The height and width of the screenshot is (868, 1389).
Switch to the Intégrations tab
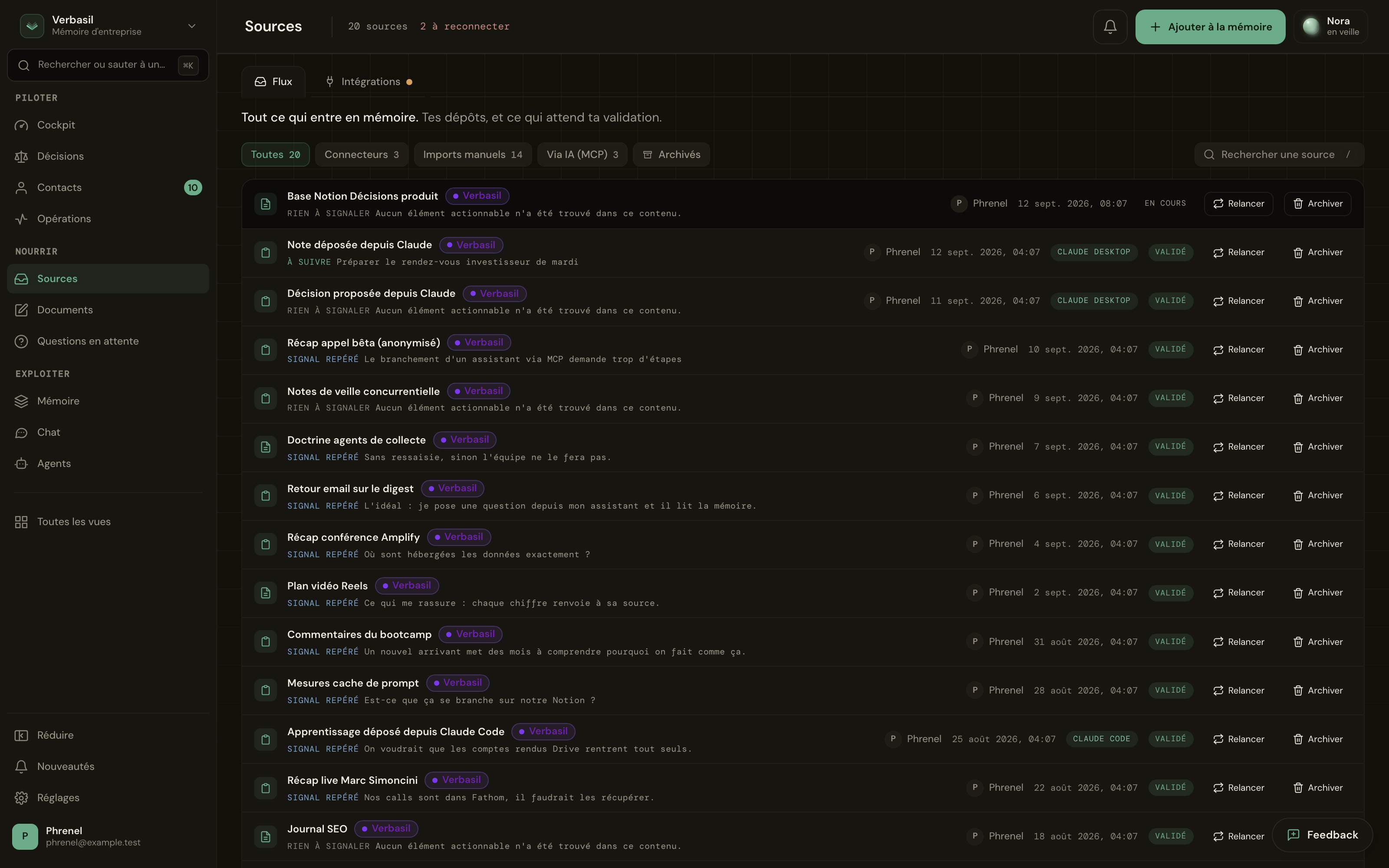point(369,82)
